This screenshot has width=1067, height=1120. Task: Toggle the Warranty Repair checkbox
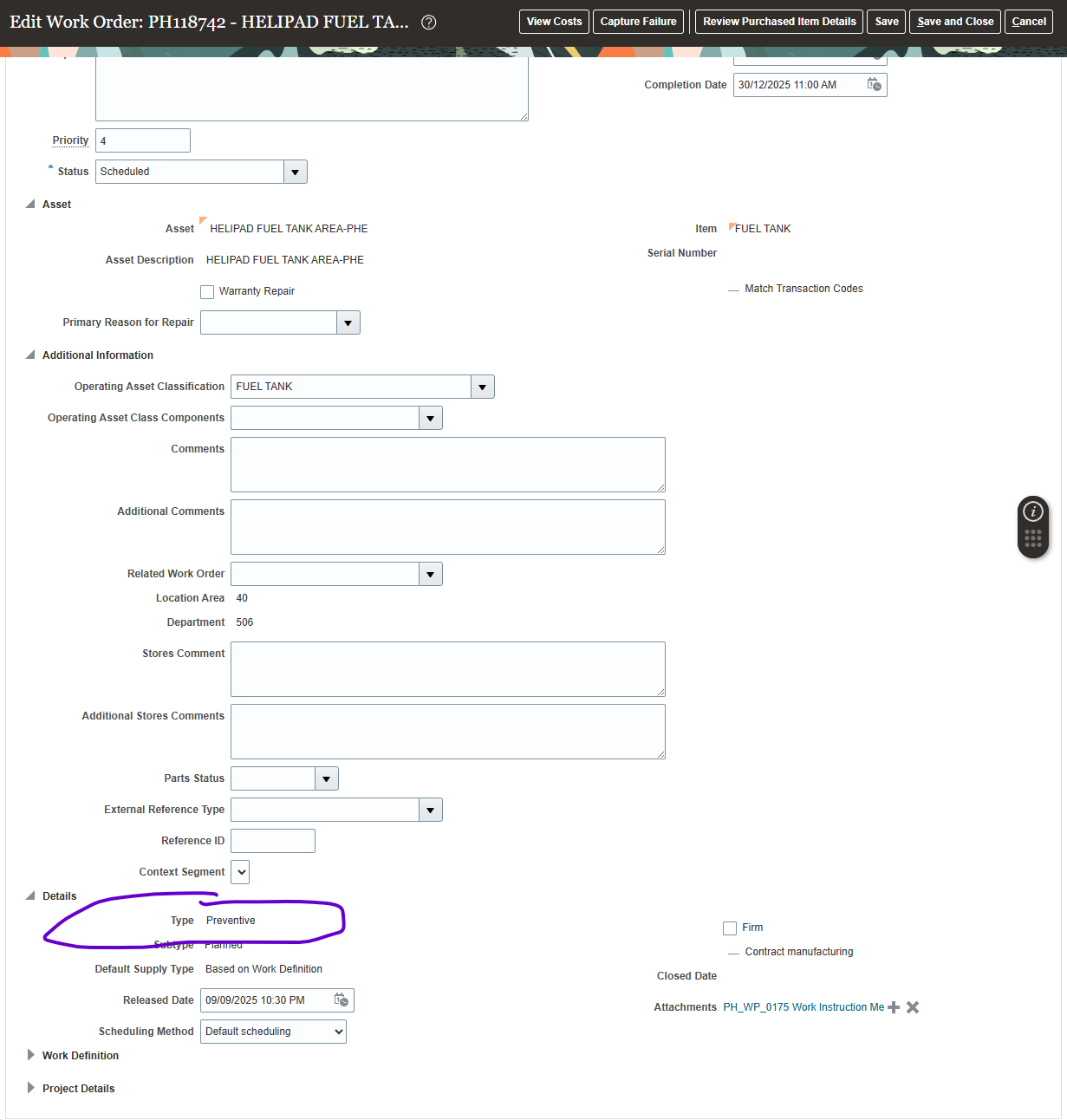207,291
